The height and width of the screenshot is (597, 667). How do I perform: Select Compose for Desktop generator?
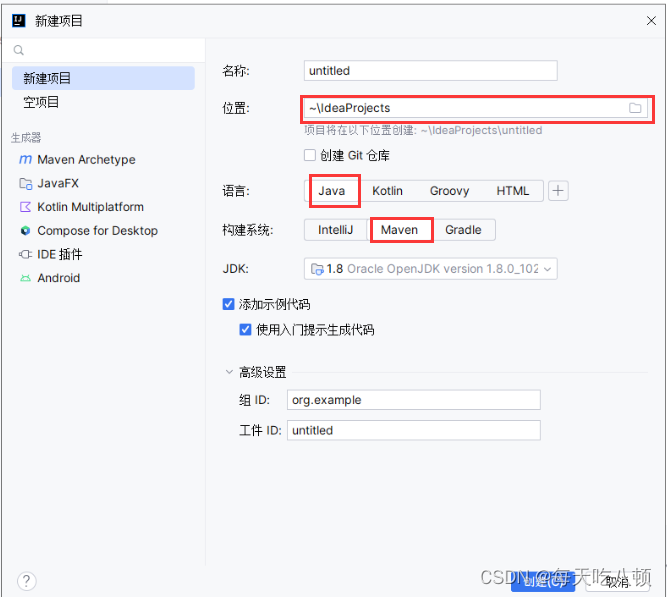pos(103,231)
